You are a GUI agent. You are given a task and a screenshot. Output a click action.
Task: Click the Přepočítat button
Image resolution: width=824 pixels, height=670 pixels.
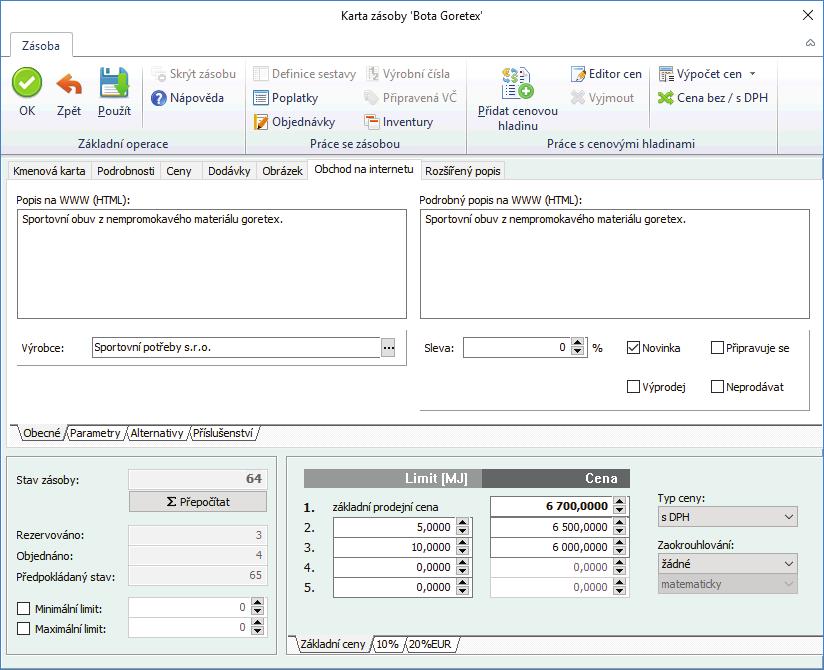coord(198,502)
